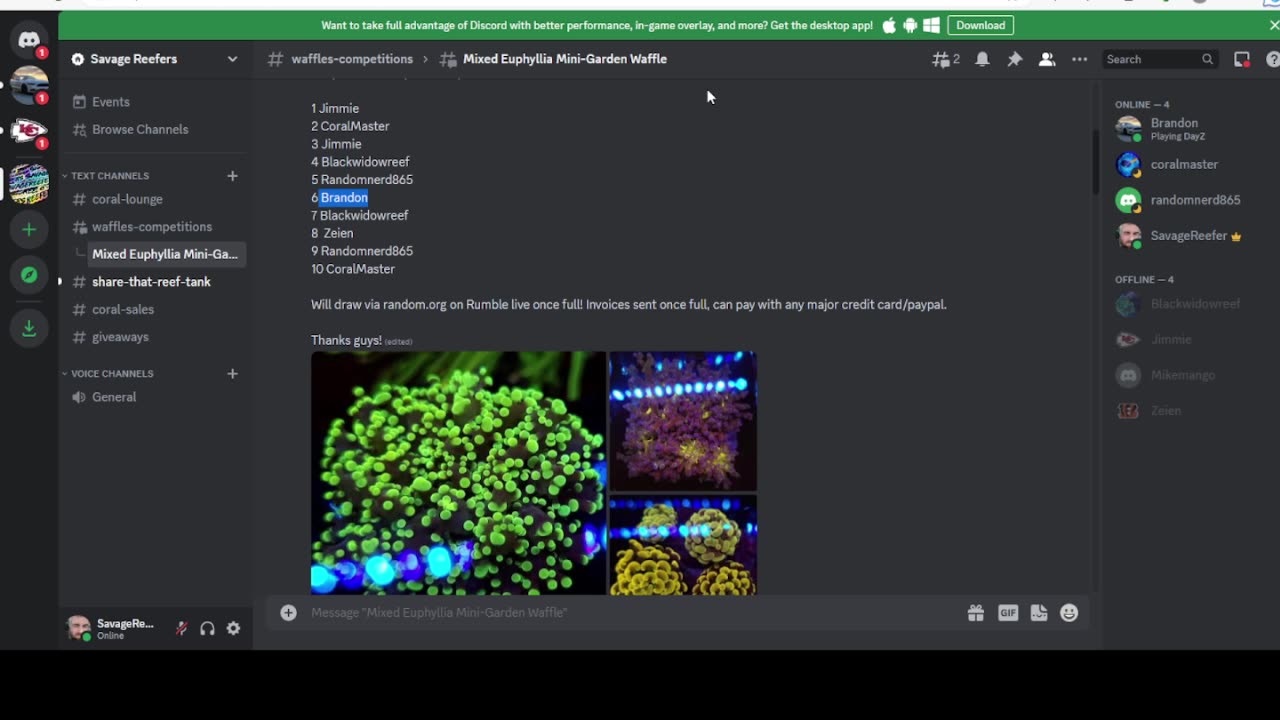Toggle the headphones deafen icon
Screen dimensions: 1280x720
(x=207, y=629)
